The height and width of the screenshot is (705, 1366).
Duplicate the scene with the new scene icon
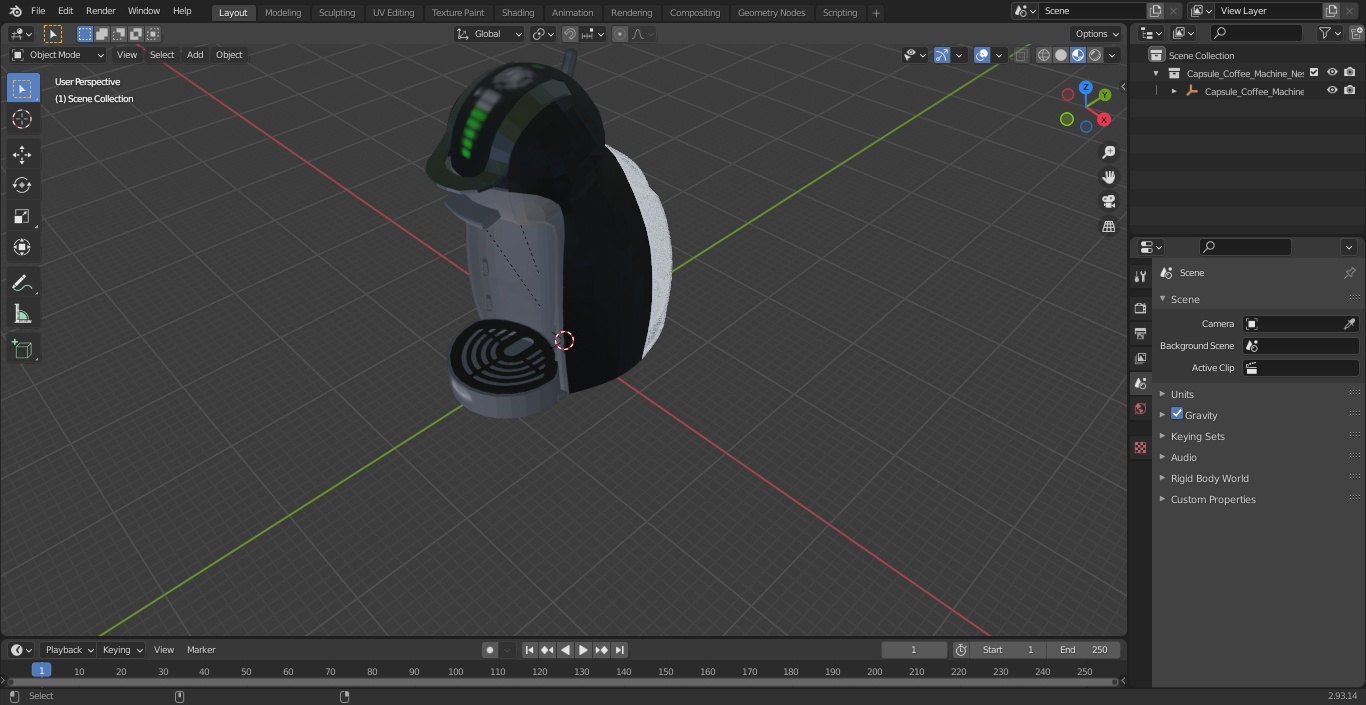[x=1155, y=11]
